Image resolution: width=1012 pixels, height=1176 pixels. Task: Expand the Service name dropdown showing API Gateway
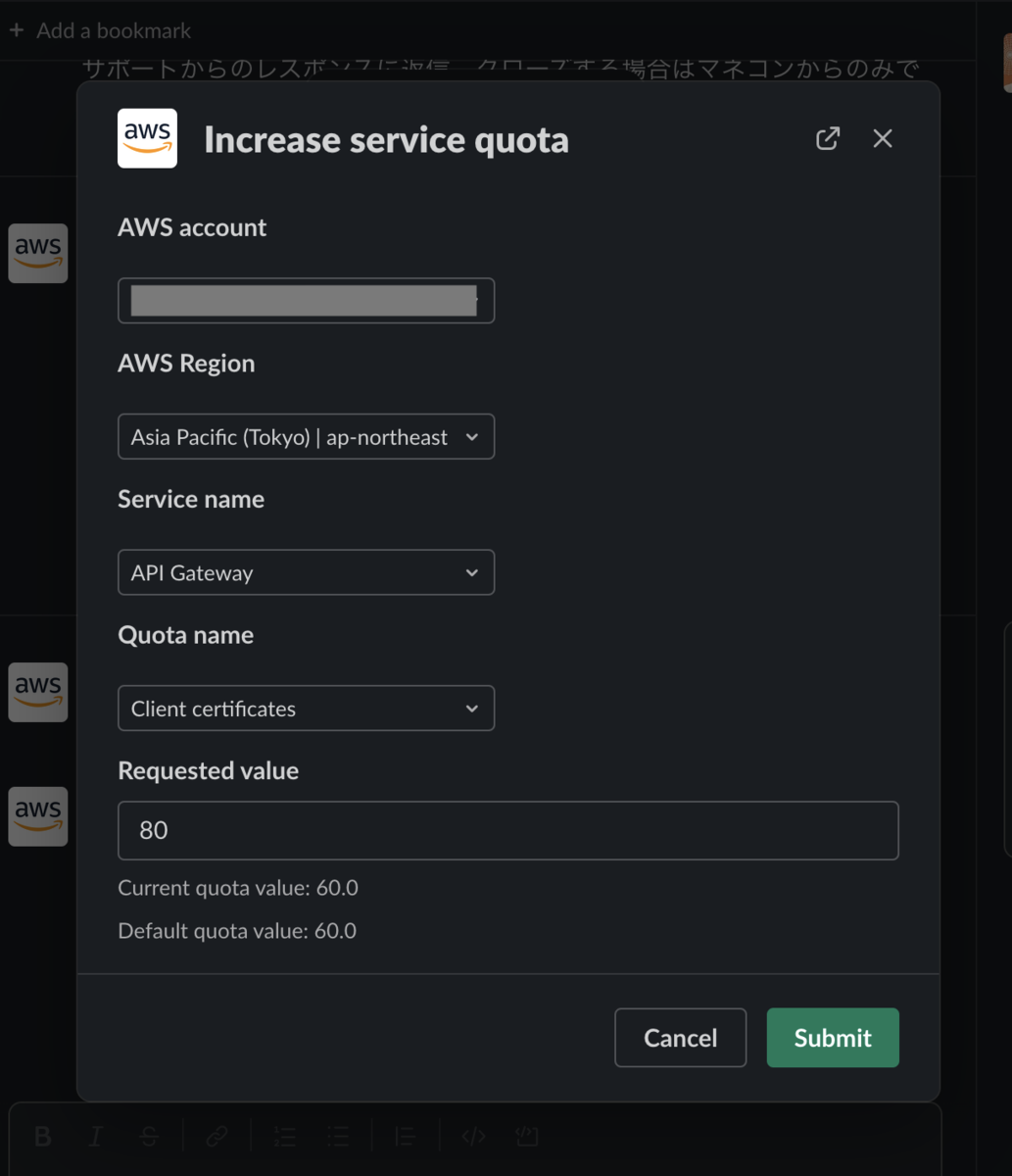tap(306, 573)
